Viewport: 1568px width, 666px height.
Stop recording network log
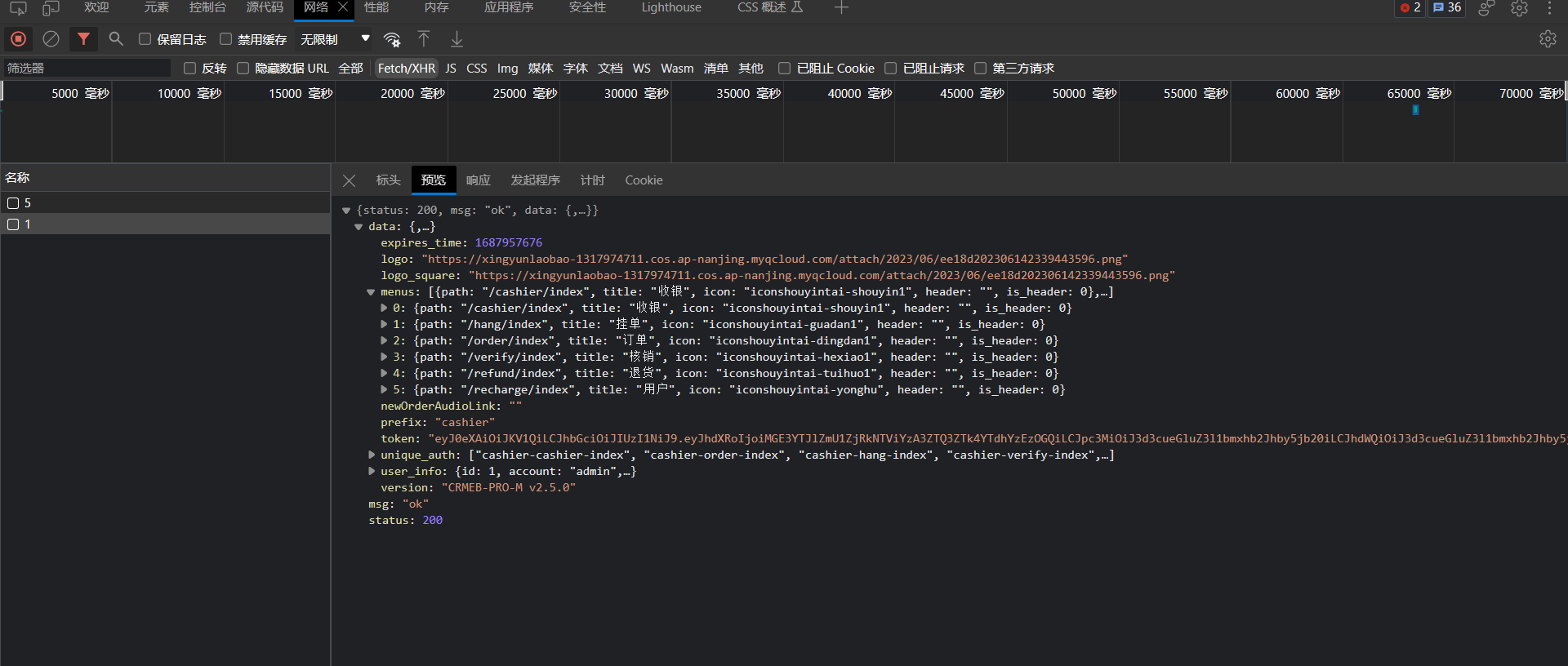pos(18,38)
